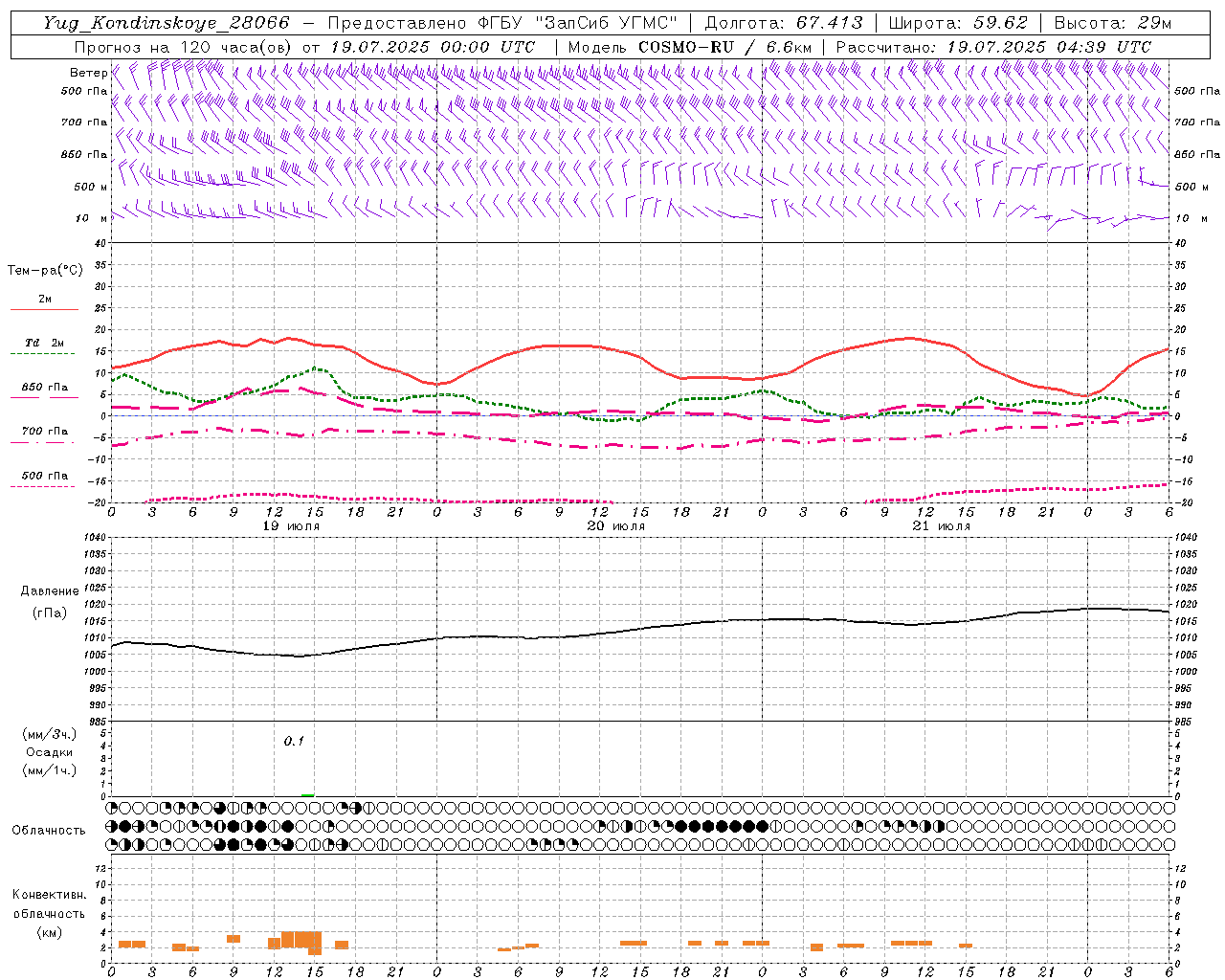Click the 10 м wind row label on left
Screen dimensions: 1225x980
click(92, 218)
